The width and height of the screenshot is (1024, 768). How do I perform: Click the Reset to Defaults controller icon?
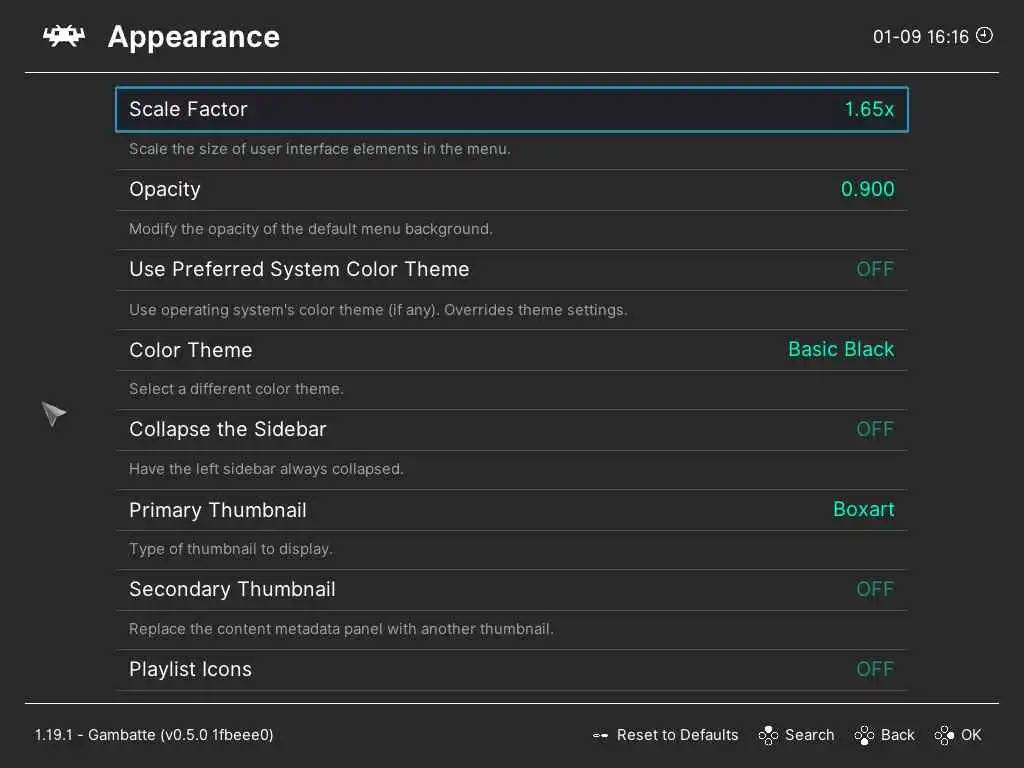coord(600,735)
